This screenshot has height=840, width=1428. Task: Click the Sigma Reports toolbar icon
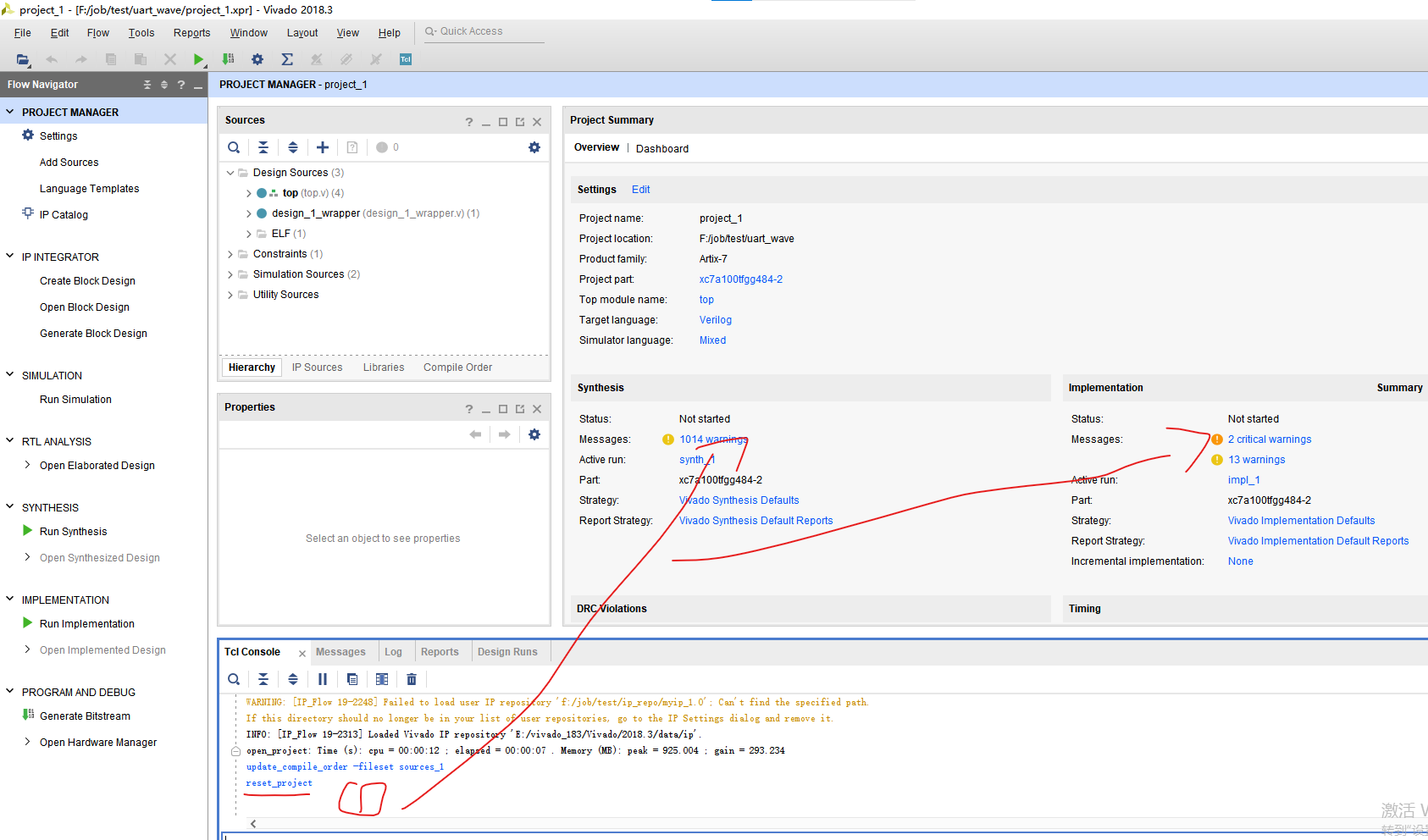[x=287, y=59]
